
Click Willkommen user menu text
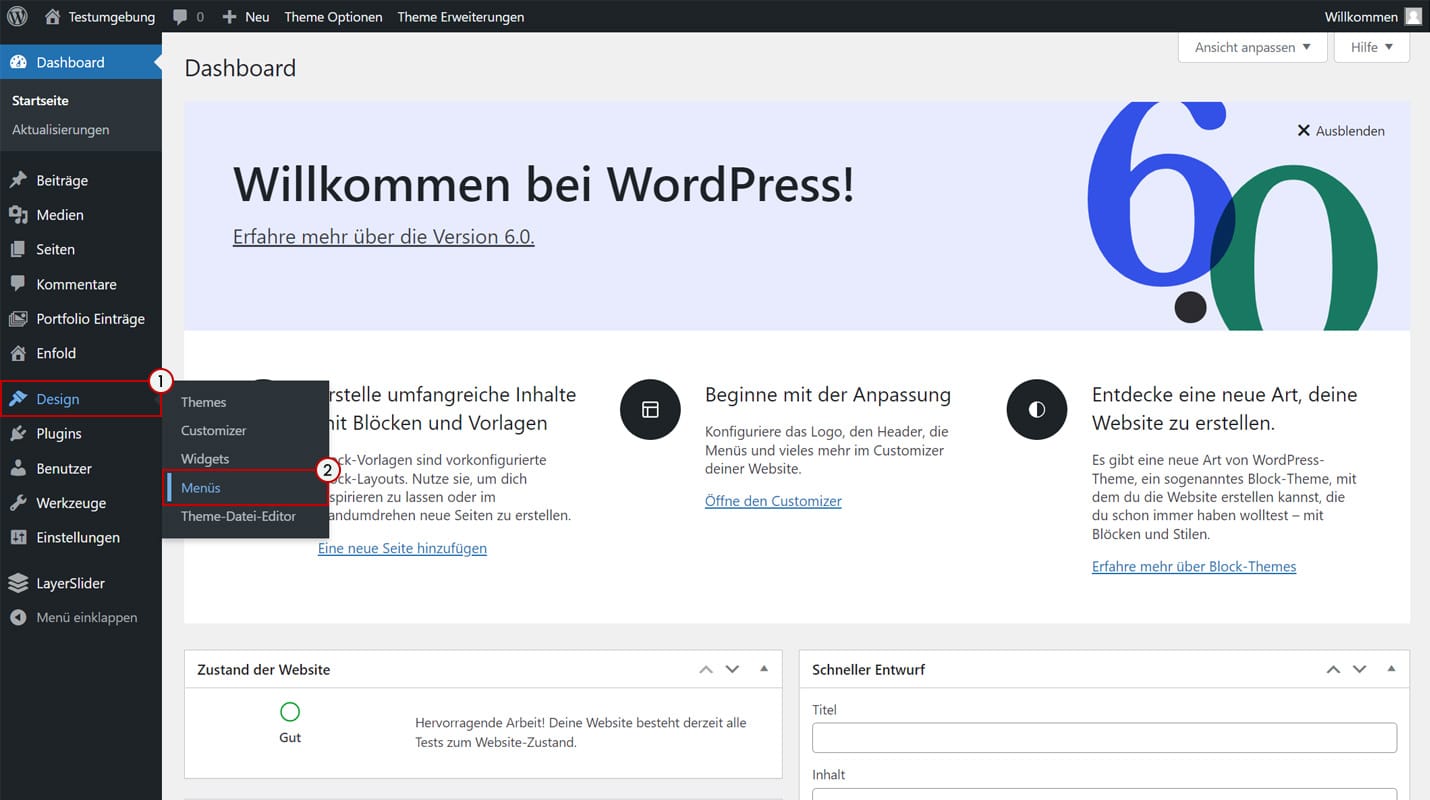tap(1361, 17)
